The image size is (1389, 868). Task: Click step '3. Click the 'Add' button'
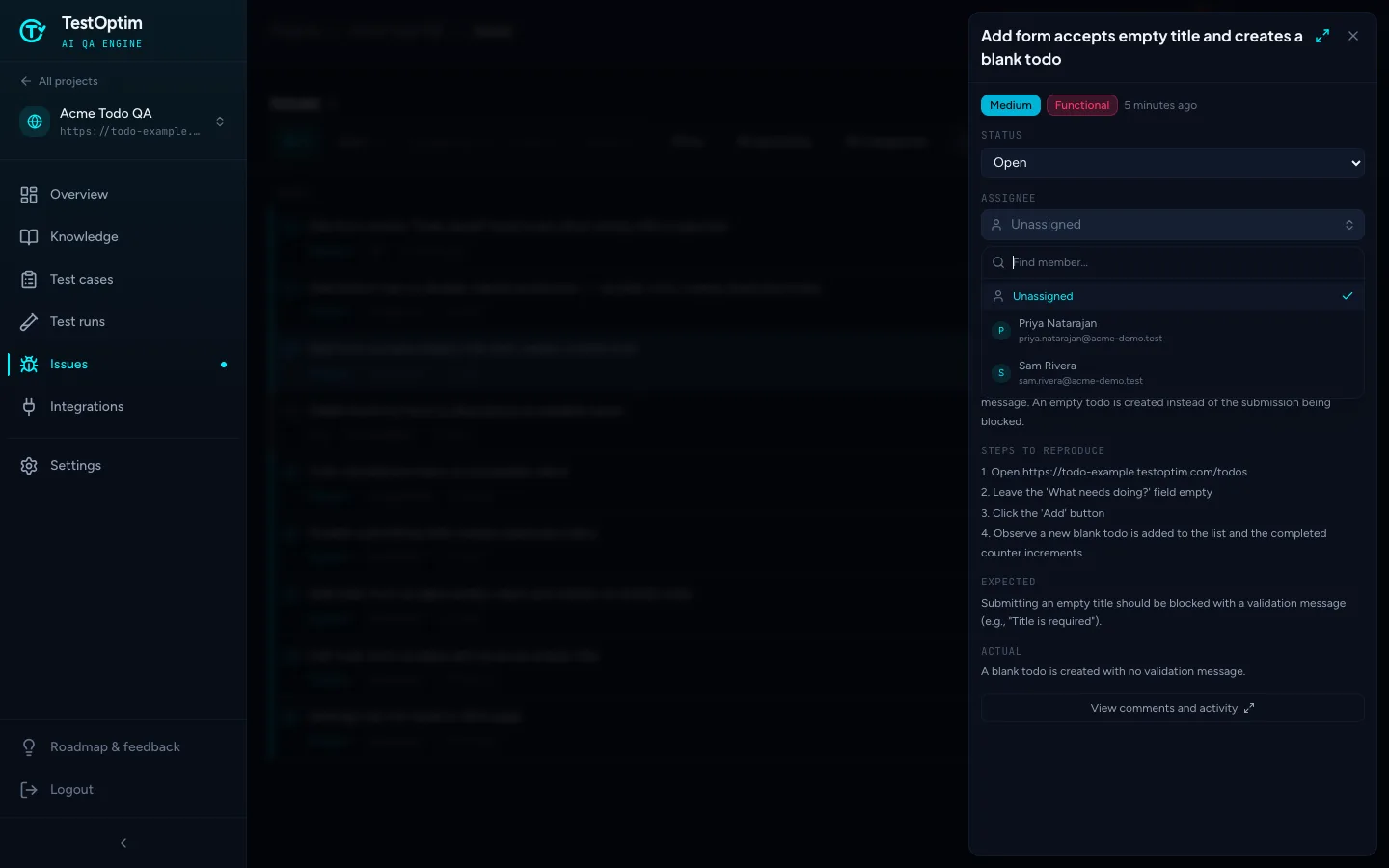[1043, 513]
